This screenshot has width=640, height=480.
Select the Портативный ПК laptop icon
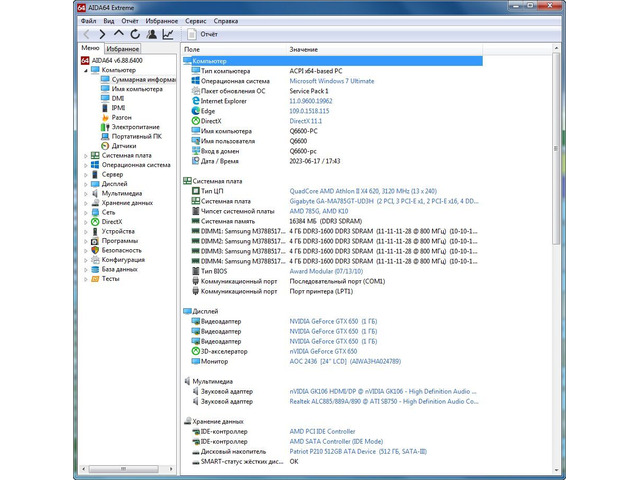point(105,136)
